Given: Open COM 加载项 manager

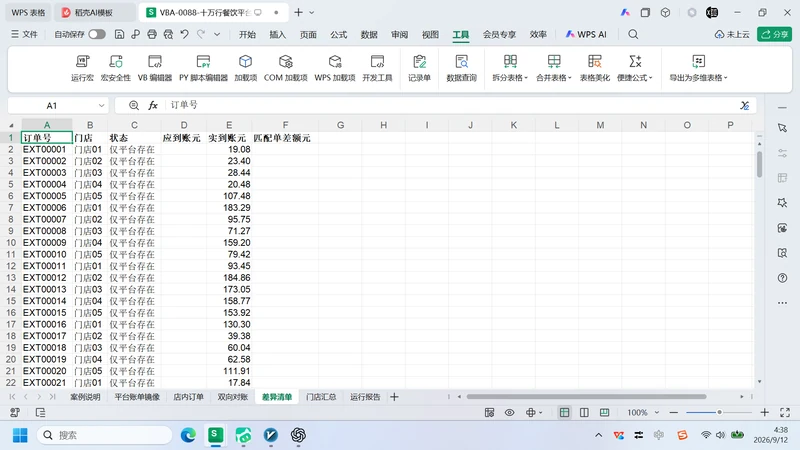Looking at the screenshot, I should (x=286, y=68).
